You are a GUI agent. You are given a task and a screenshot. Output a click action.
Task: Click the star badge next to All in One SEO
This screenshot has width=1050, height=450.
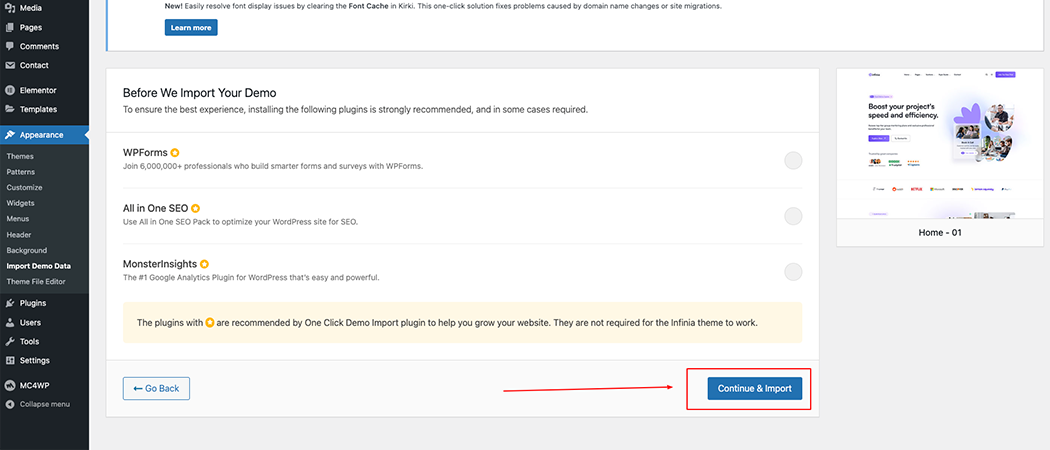point(196,208)
